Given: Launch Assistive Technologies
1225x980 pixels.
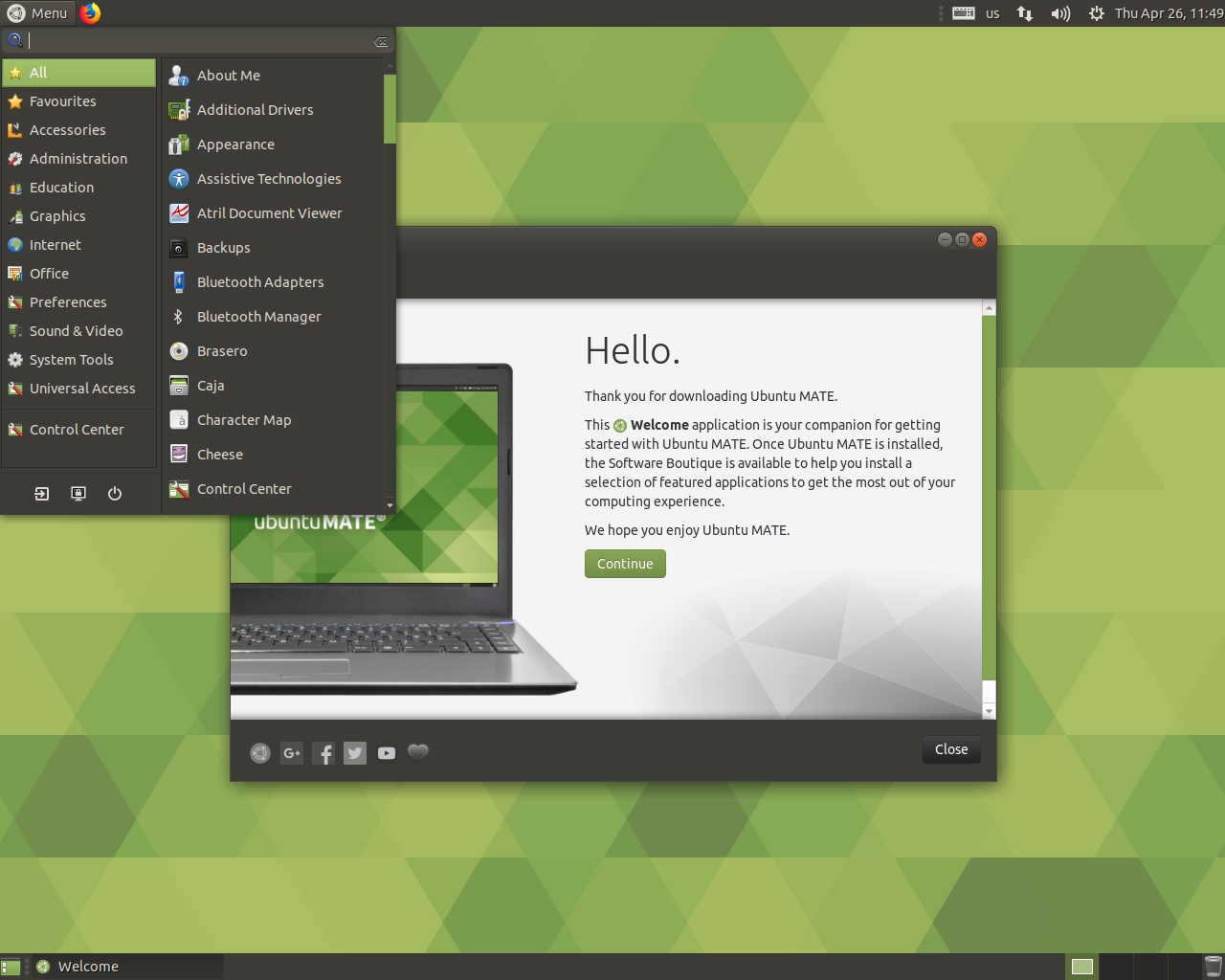Looking at the screenshot, I should (273, 179).
